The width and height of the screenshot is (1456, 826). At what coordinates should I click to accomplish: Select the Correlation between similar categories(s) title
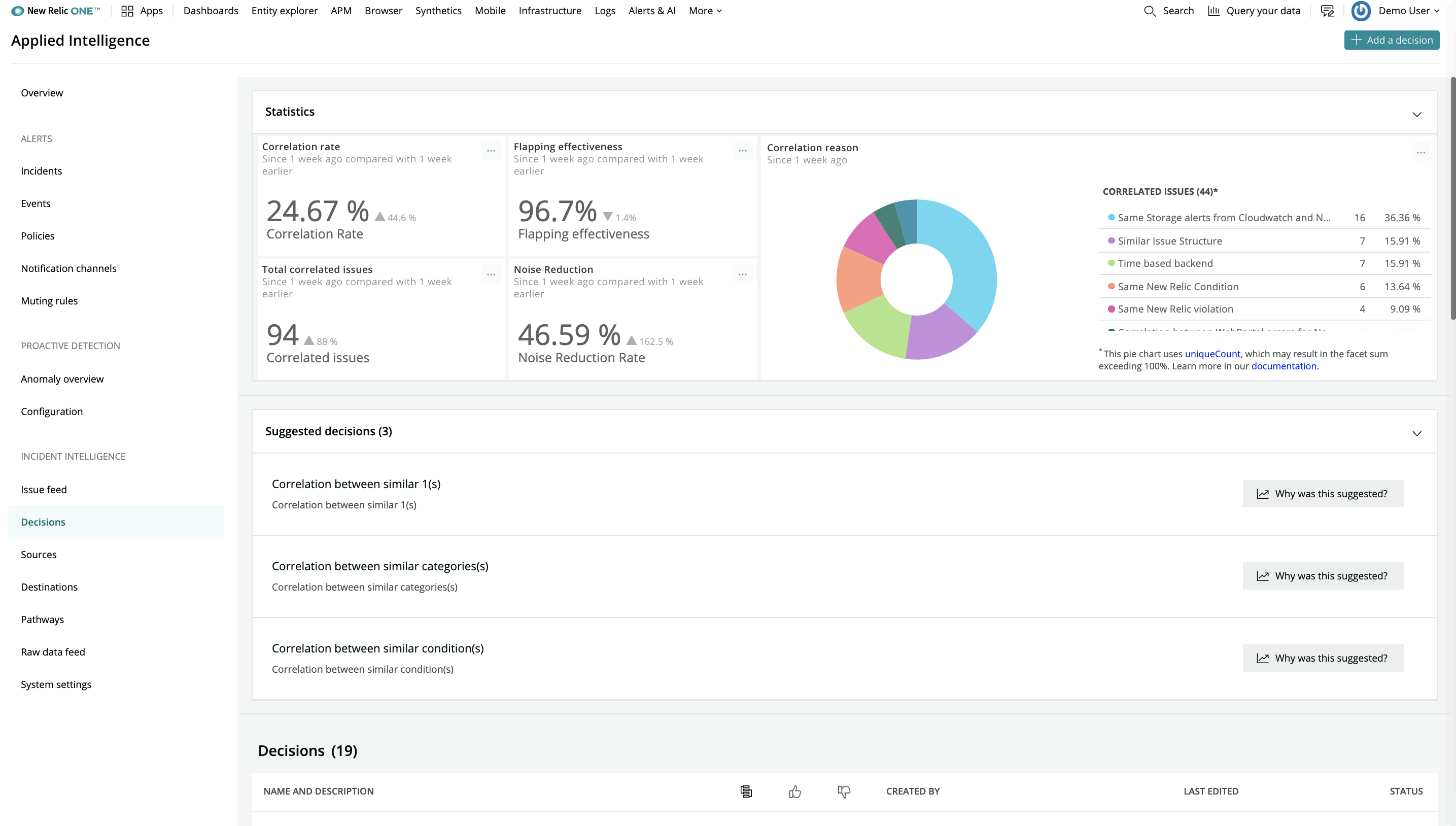click(x=380, y=566)
